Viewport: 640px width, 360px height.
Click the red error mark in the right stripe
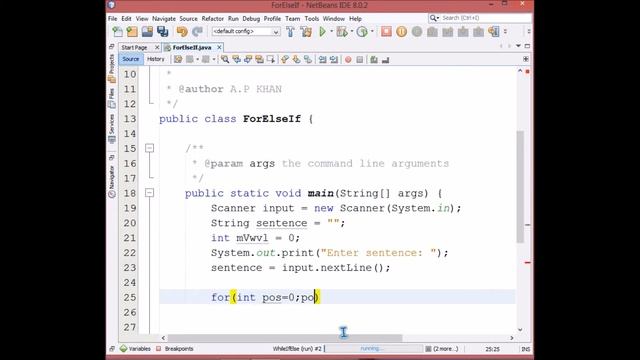point(527,262)
